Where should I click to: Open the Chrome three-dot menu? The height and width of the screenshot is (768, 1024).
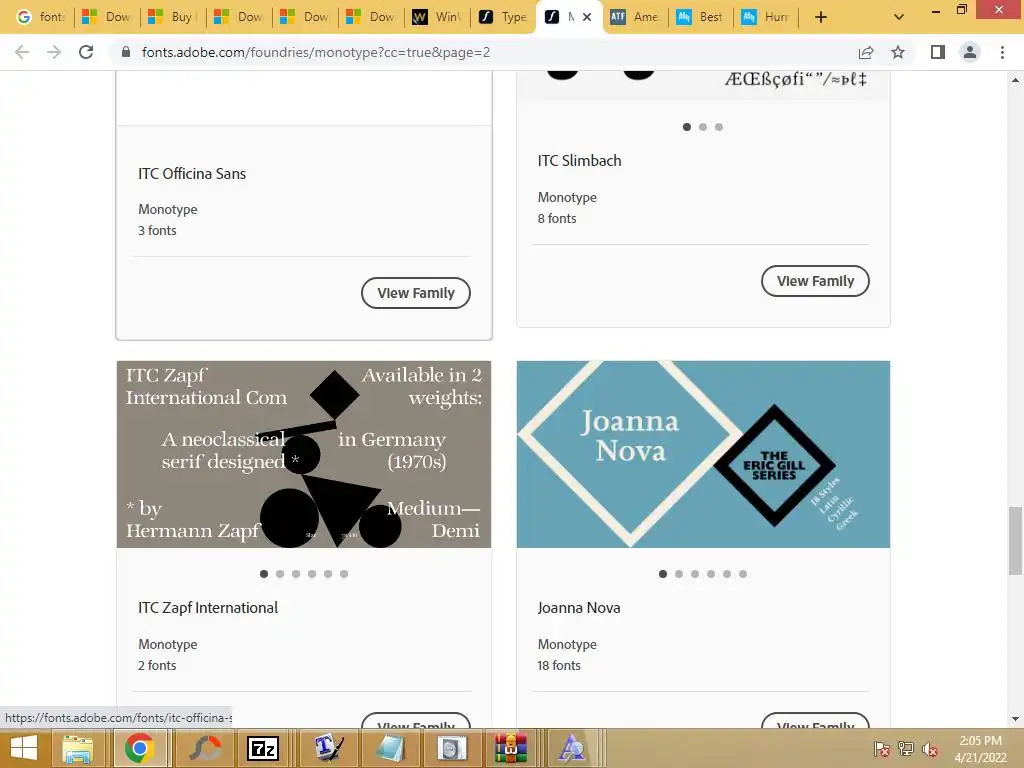point(1002,52)
